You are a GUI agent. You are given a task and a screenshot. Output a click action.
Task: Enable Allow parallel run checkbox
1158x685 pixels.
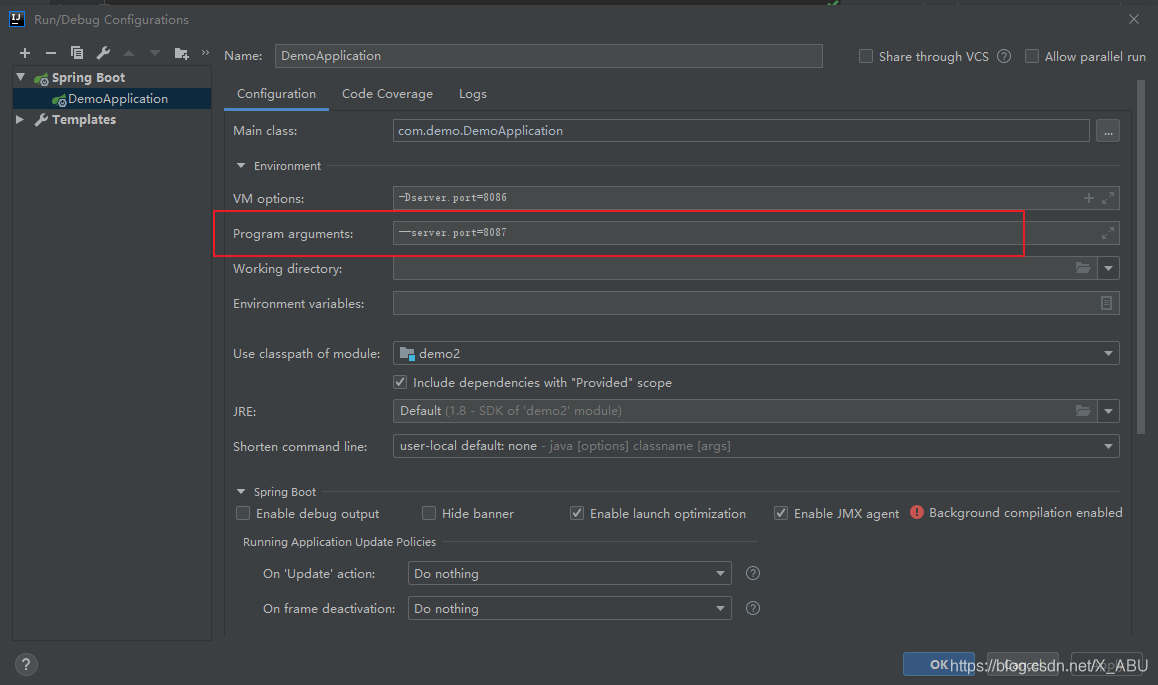(1032, 56)
